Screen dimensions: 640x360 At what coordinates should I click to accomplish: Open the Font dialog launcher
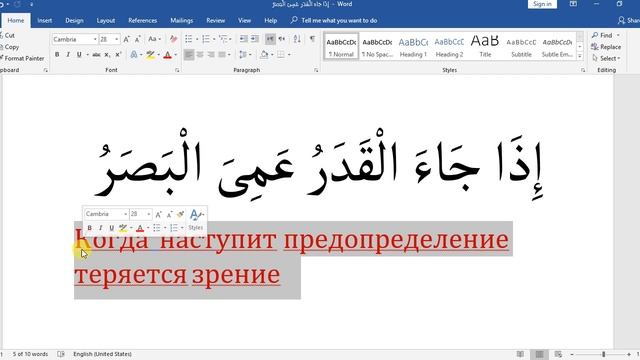(x=177, y=70)
